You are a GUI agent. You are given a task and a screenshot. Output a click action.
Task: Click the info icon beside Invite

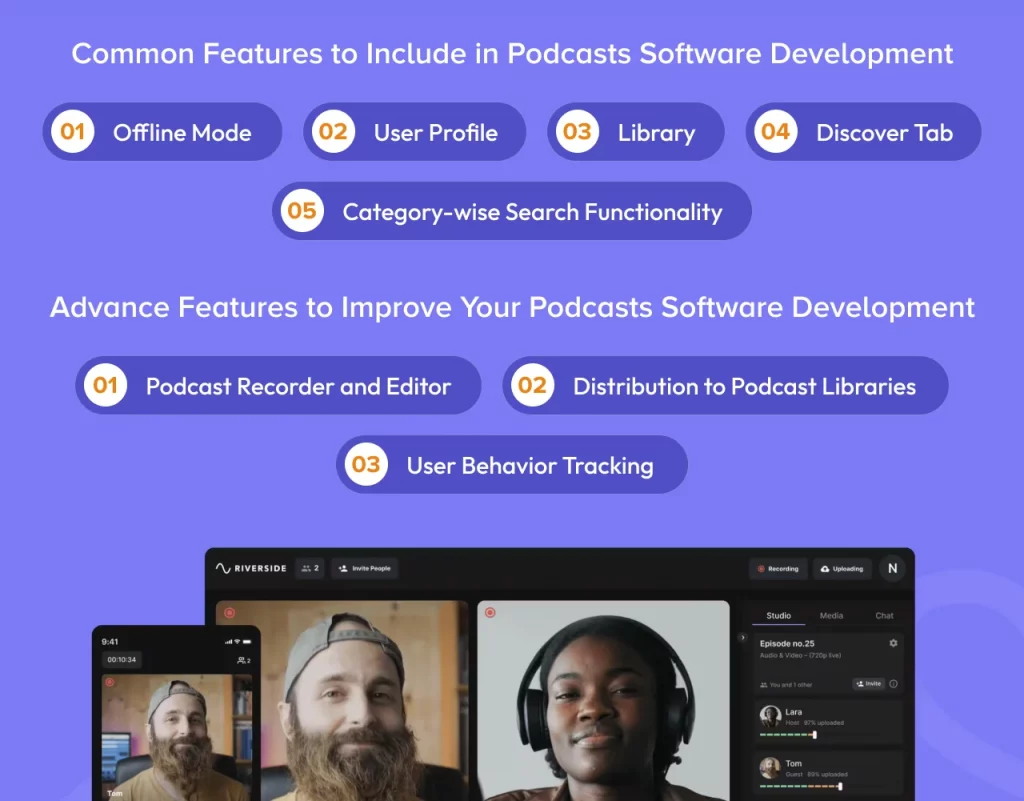click(893, 683)
